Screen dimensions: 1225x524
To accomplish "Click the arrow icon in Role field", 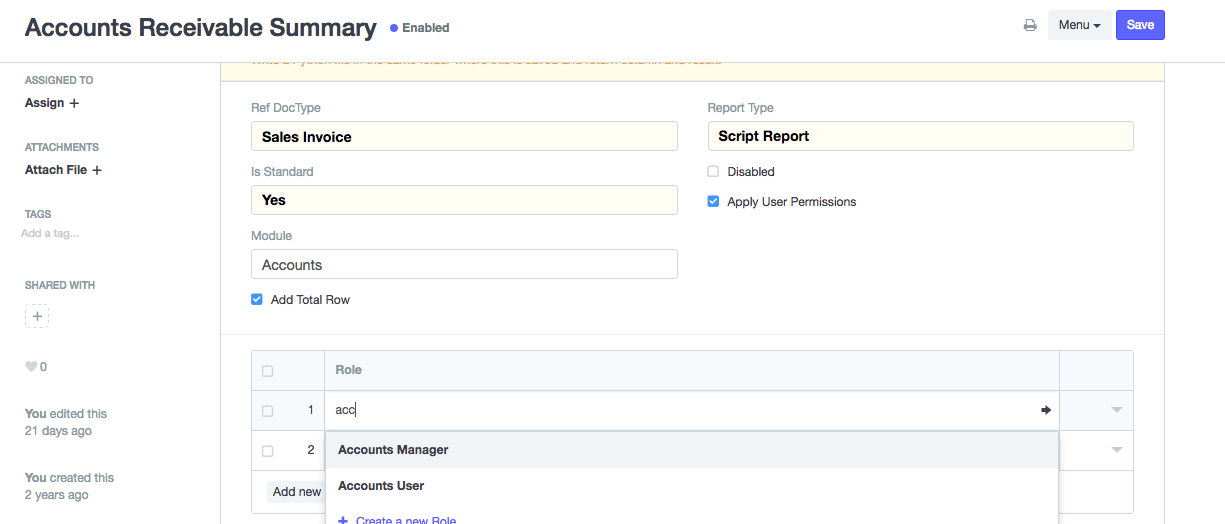I will click(1046, 410).
